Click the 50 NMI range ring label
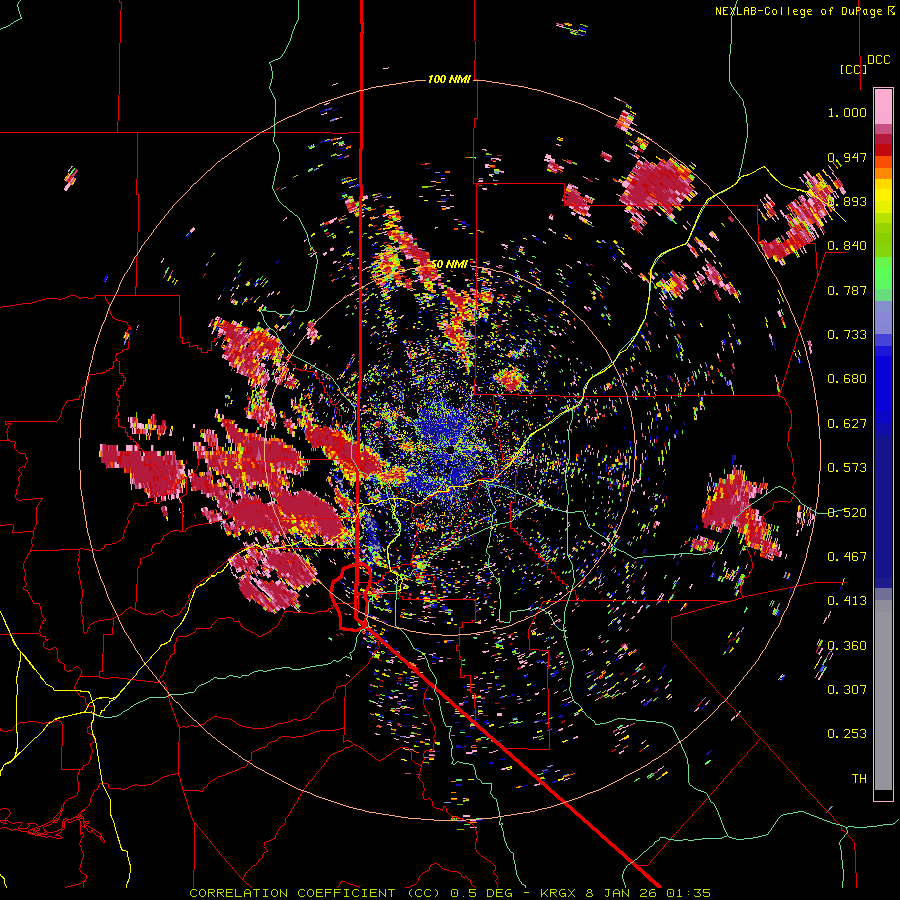900x900 pixels. [x=449, y=264]
